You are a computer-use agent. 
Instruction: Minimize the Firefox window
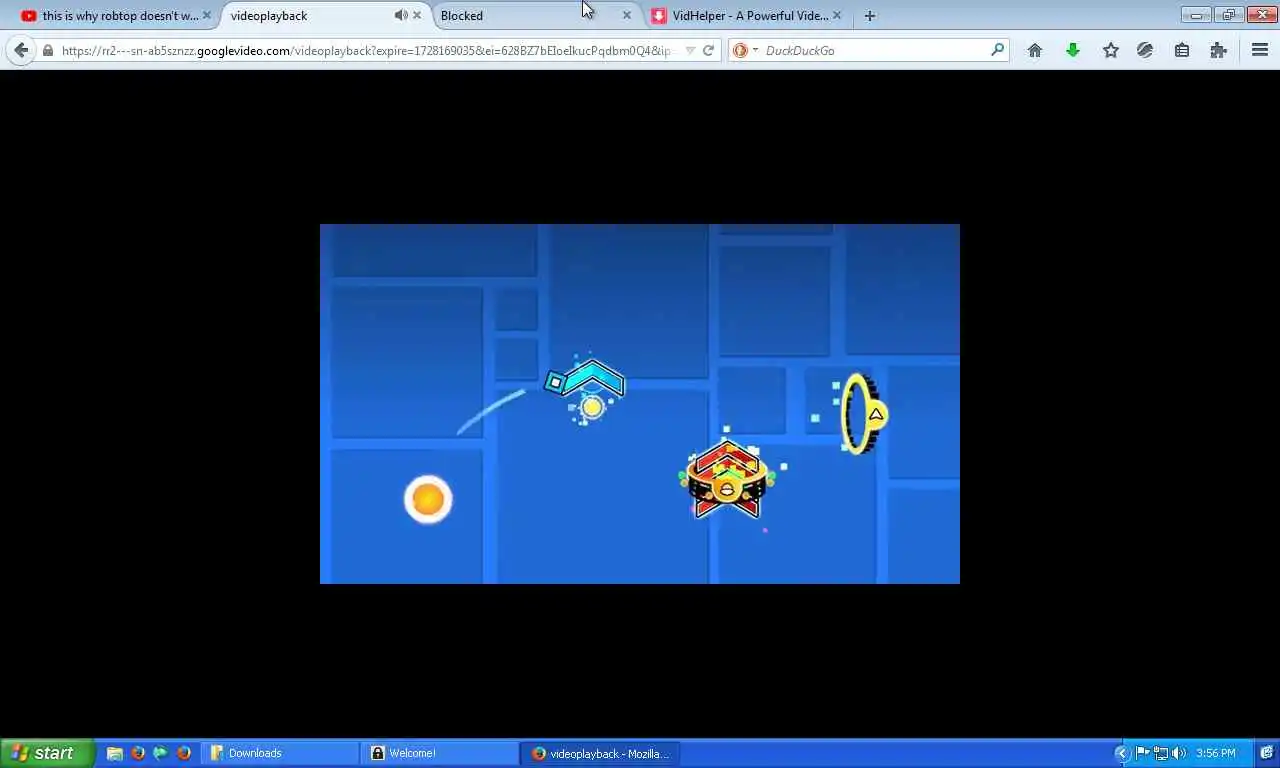[1196, 15]
